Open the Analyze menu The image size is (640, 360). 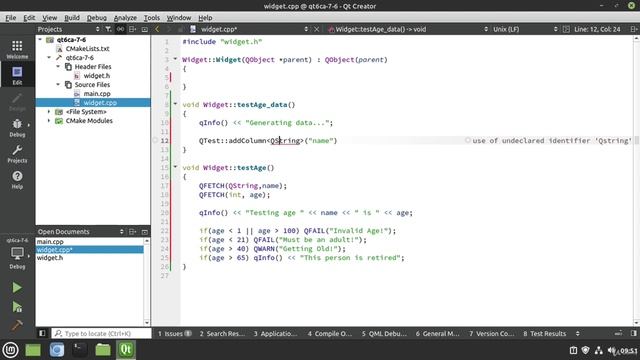[x=125, y=18]
